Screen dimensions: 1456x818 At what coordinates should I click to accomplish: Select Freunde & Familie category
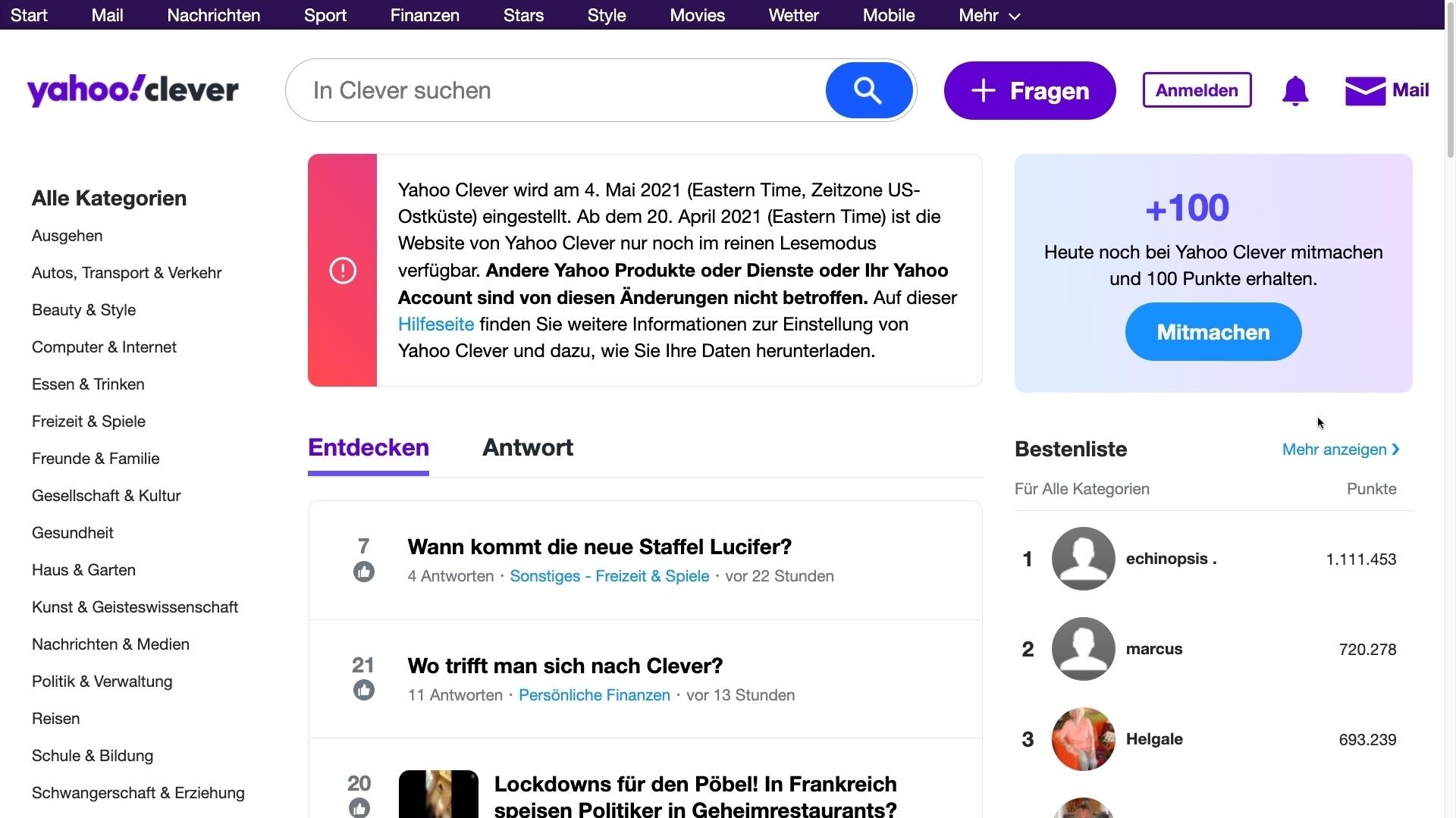point(96,459)
